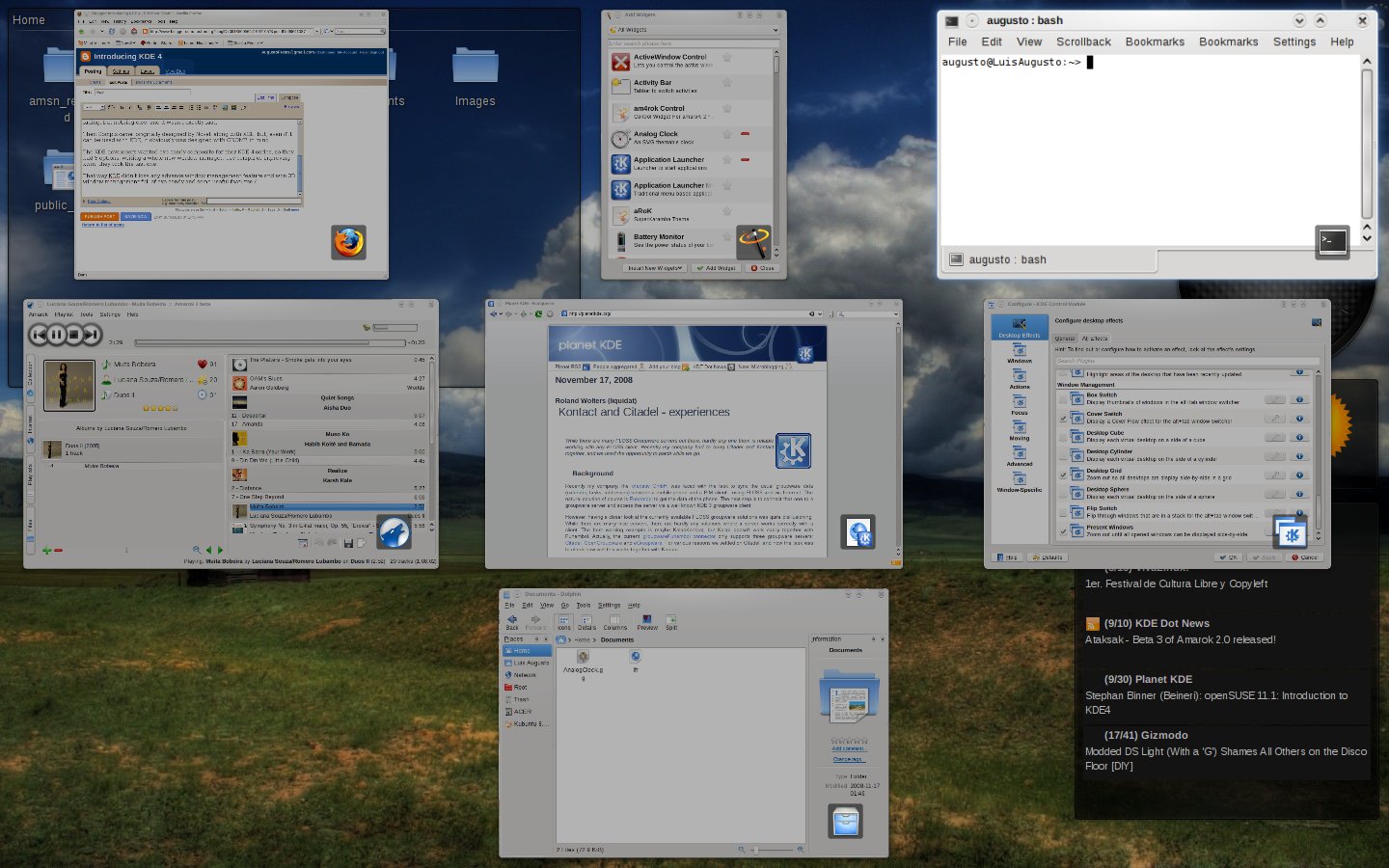The height and width of the screenshot is (868, 1389).
Task: Toggle the Desktop Cube effect checkbox
Action: point(1063,437)
